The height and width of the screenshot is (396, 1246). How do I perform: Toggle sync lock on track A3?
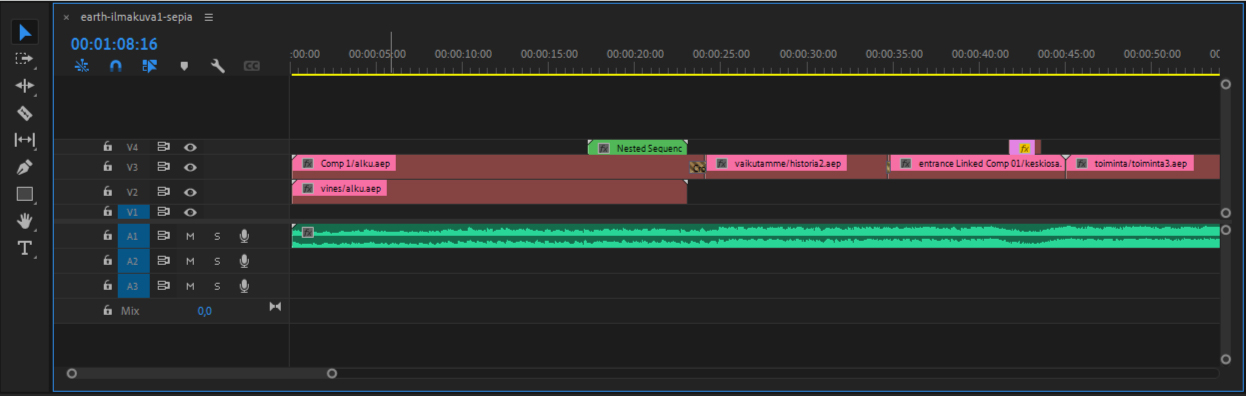[x=164, y=286]
